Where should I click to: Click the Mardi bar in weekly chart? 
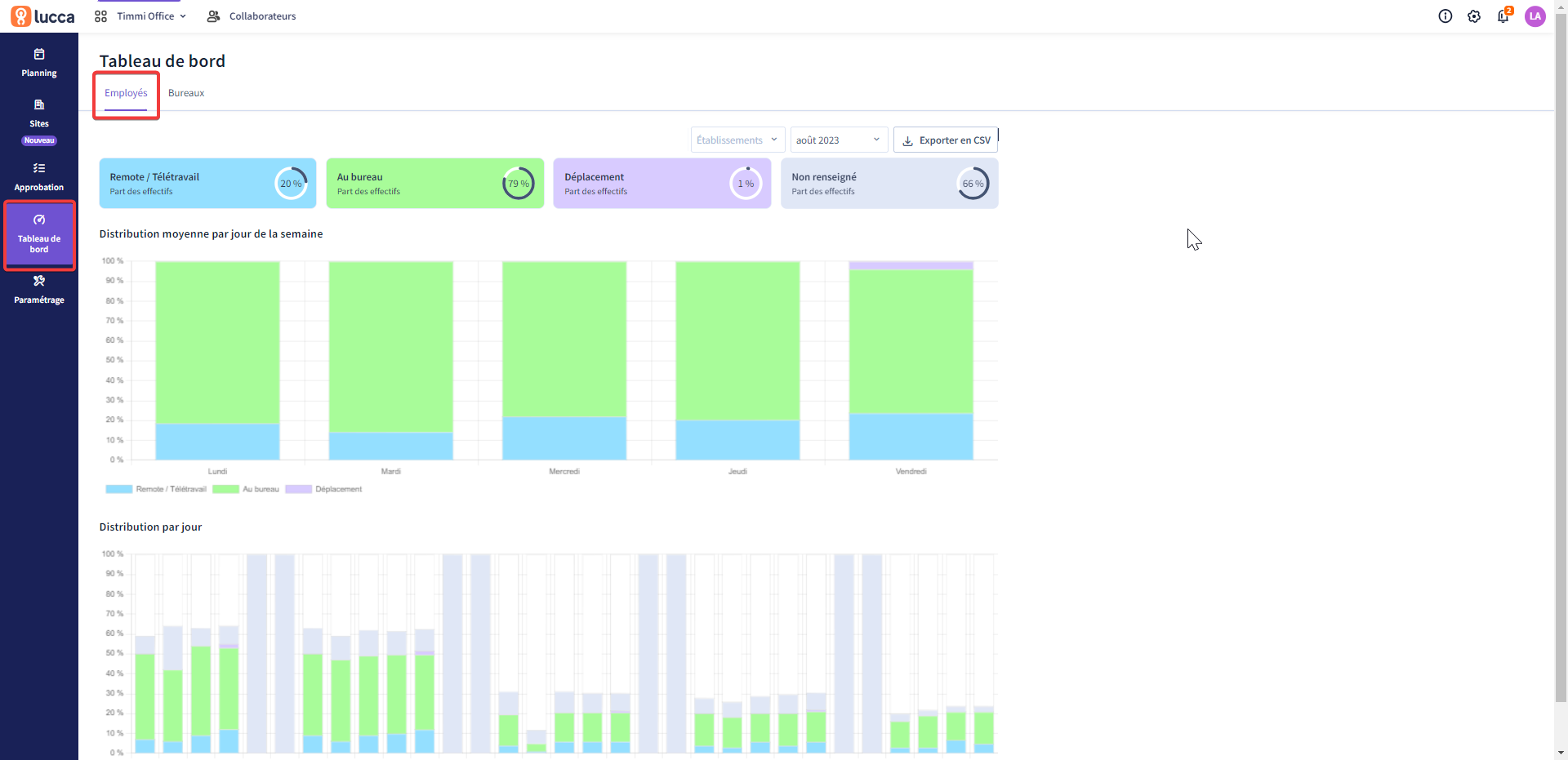[x=391, y=360]
